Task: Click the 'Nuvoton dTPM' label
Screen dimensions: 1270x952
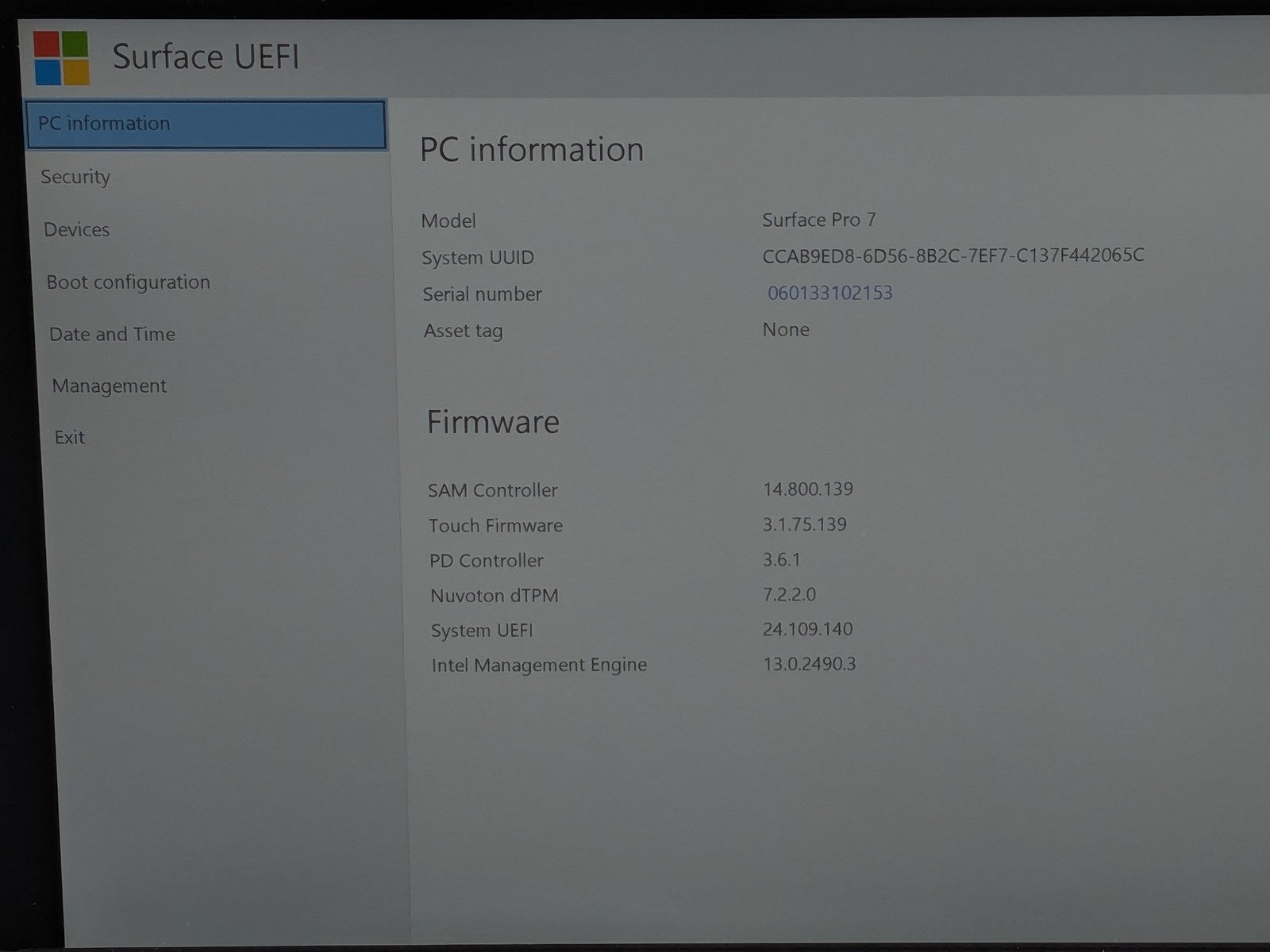Action: click(495, 596)
